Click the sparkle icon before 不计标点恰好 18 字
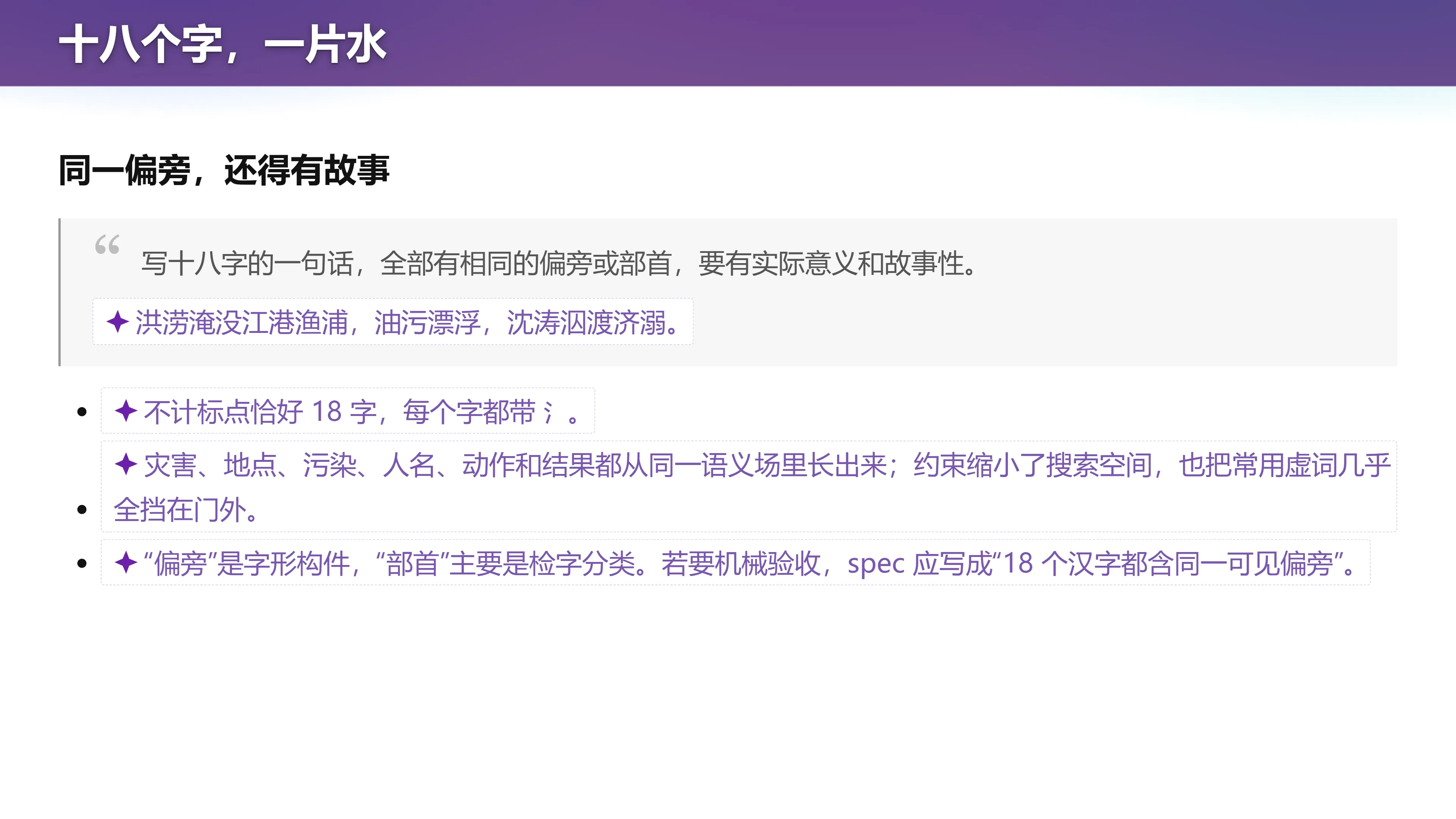The image size is (1456, 819). [x=126, y=411]
